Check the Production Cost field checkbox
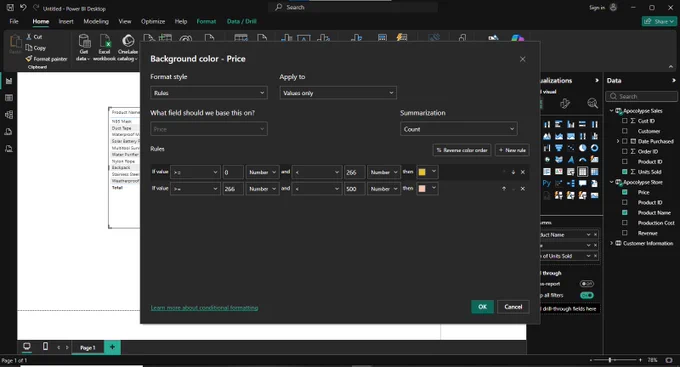This screenshot has height=367, width=680. click(x=625, y=223)
